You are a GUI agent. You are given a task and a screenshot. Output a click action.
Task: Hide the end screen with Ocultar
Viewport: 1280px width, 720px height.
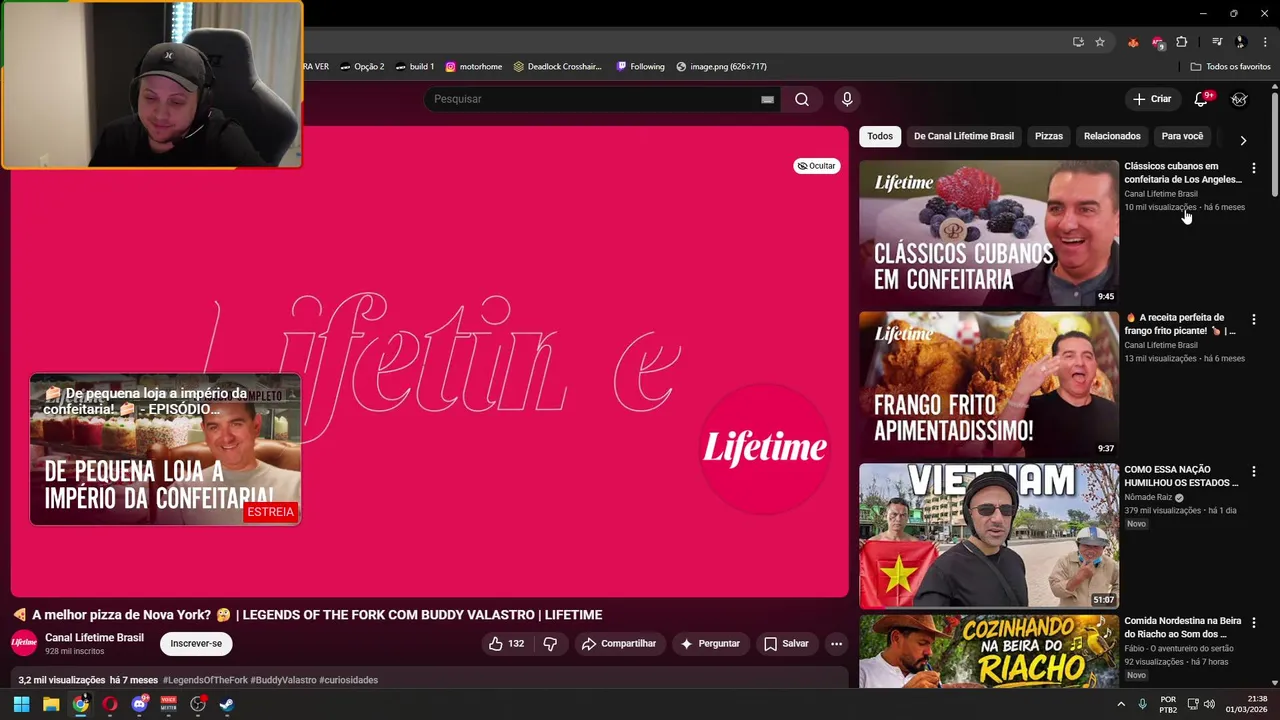tap(816, 166)
